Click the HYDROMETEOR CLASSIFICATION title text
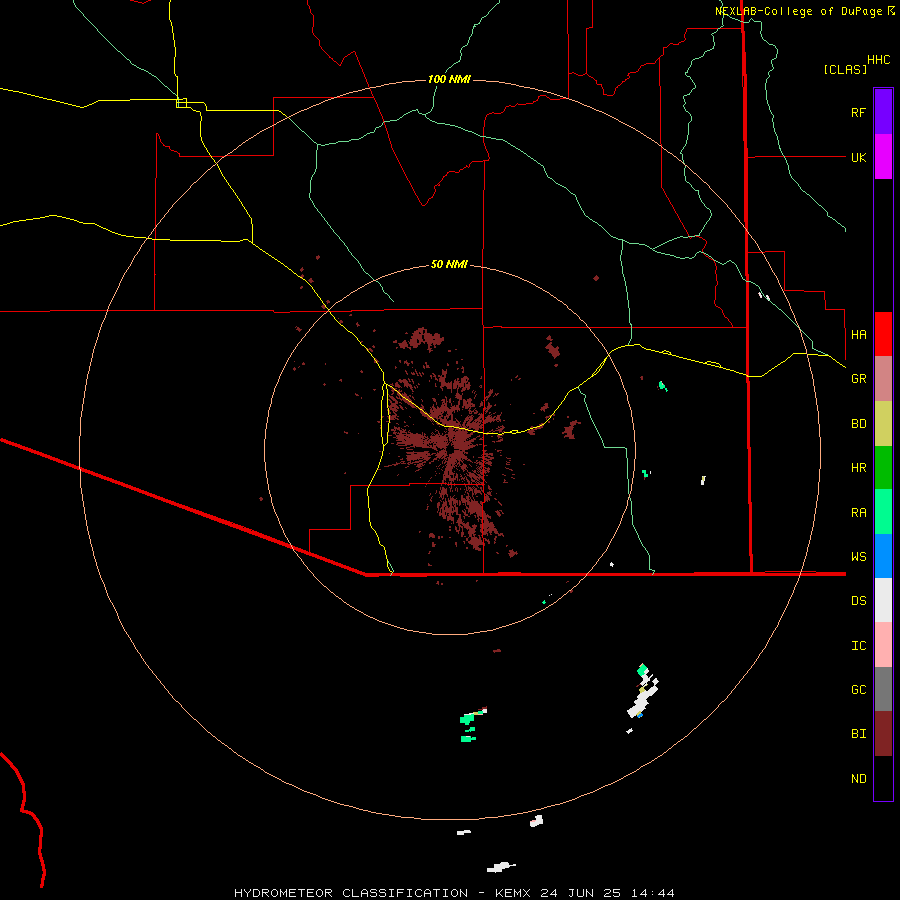The height and width of the screenshot is (900, 900). [351, 893]
